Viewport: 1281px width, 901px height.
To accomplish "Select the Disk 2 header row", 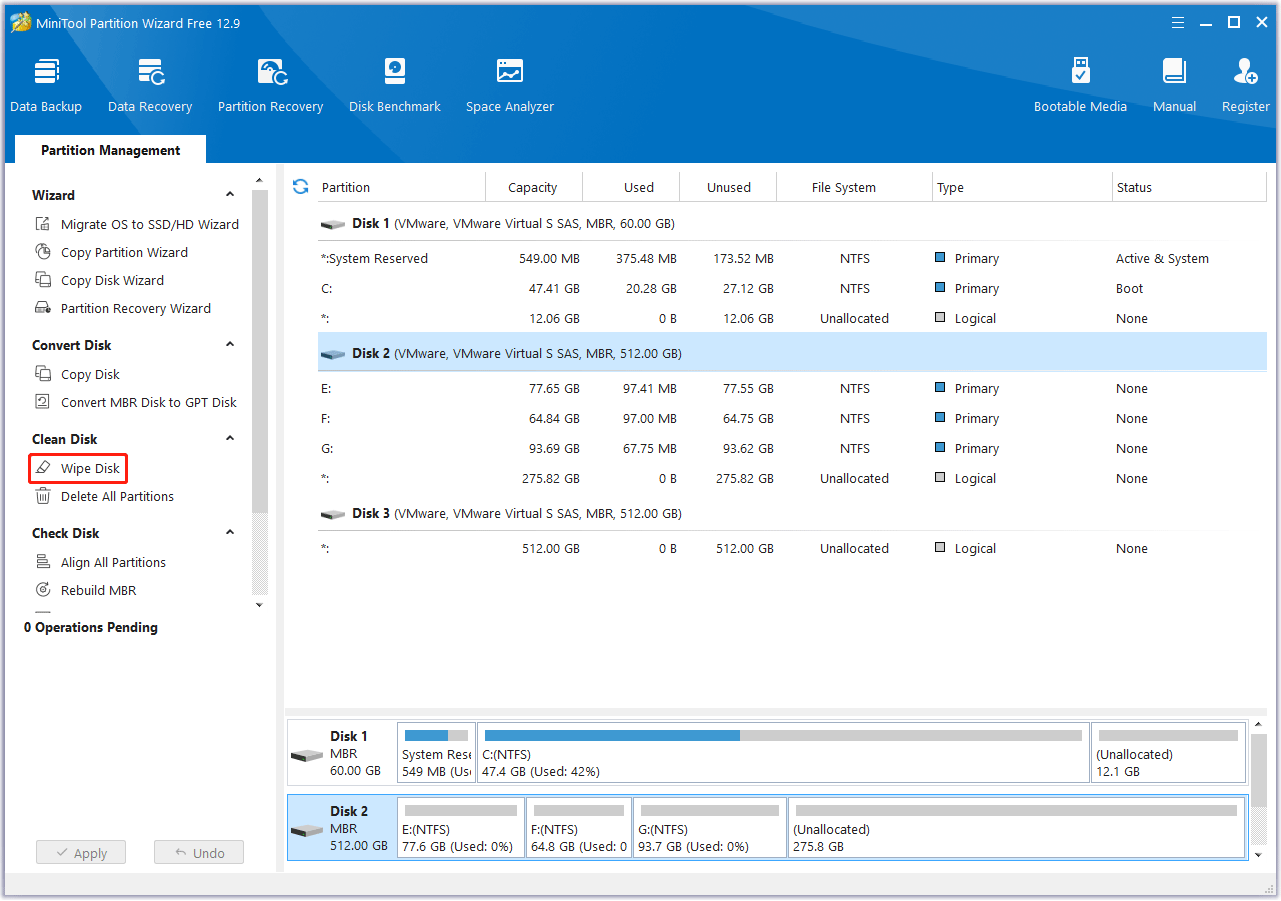I will (792, 353).
